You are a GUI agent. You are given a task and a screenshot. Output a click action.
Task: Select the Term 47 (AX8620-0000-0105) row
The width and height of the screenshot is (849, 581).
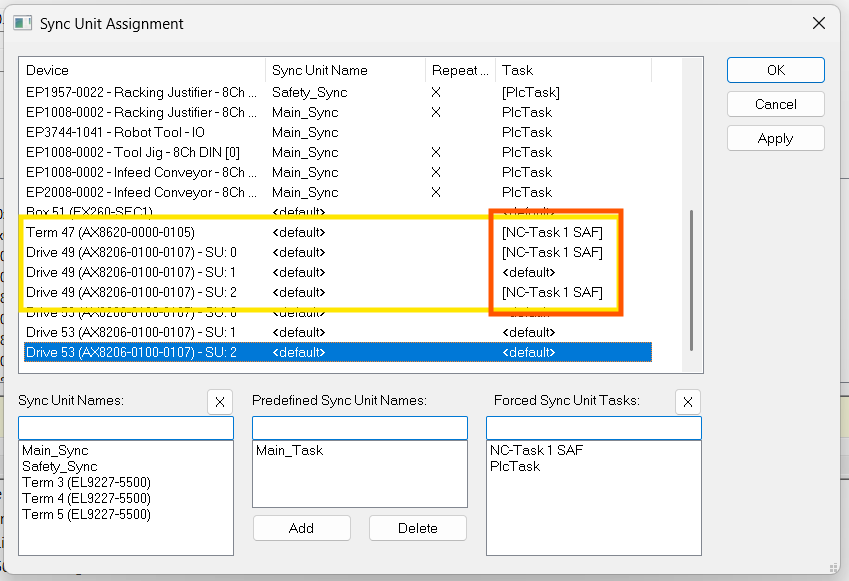point(338,232)
